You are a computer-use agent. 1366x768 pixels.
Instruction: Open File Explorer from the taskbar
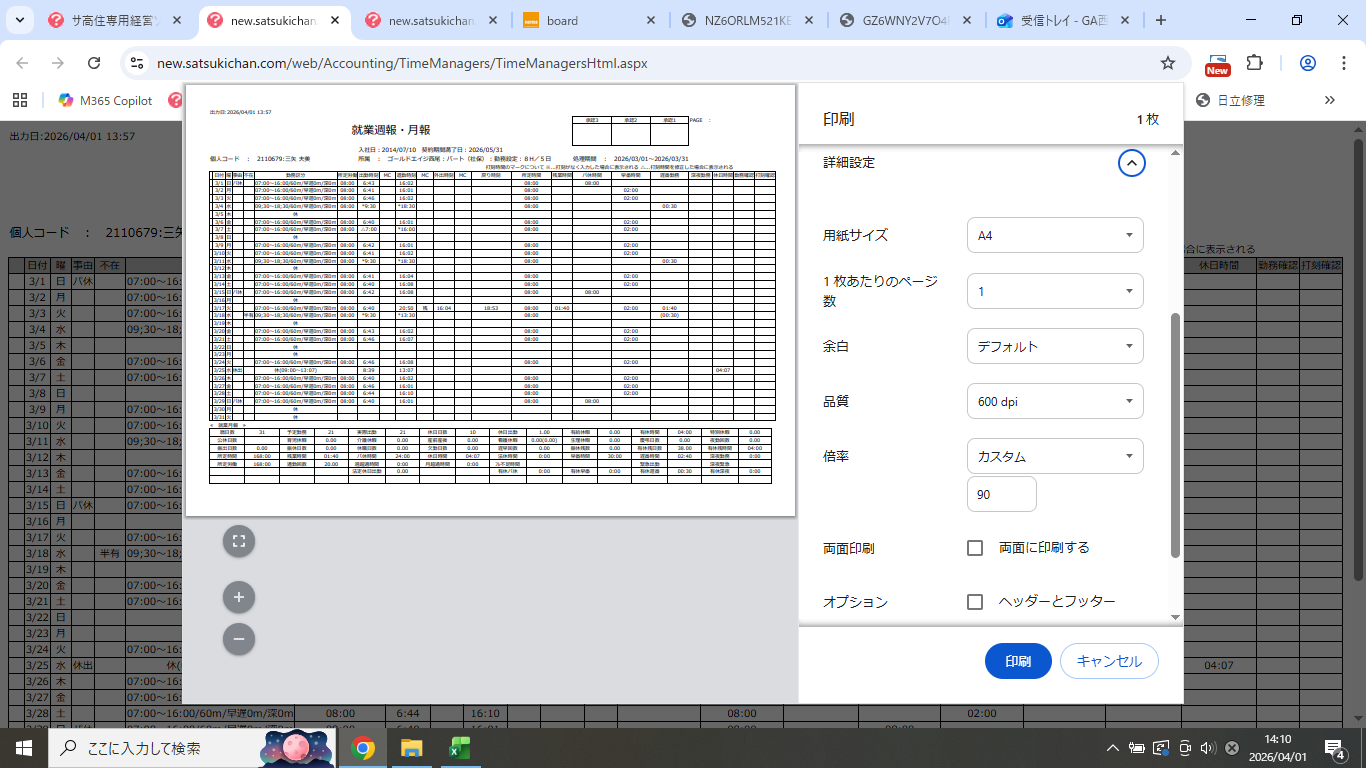411,747
